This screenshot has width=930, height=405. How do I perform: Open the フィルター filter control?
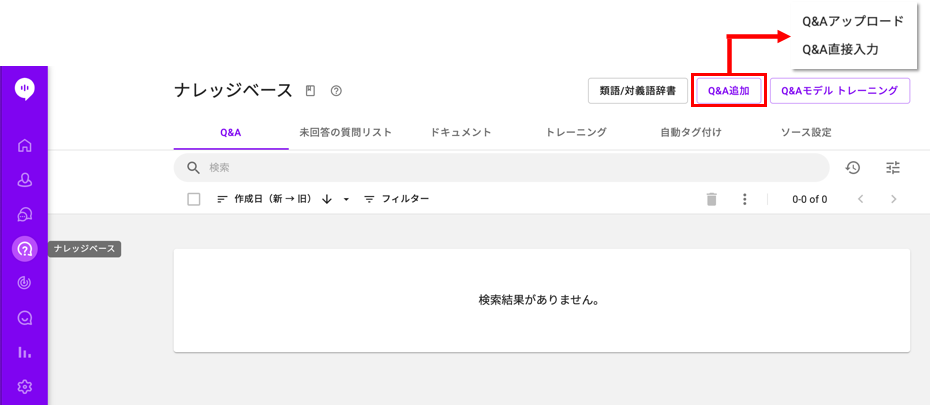pyautogui.click(x=396, y=199)
